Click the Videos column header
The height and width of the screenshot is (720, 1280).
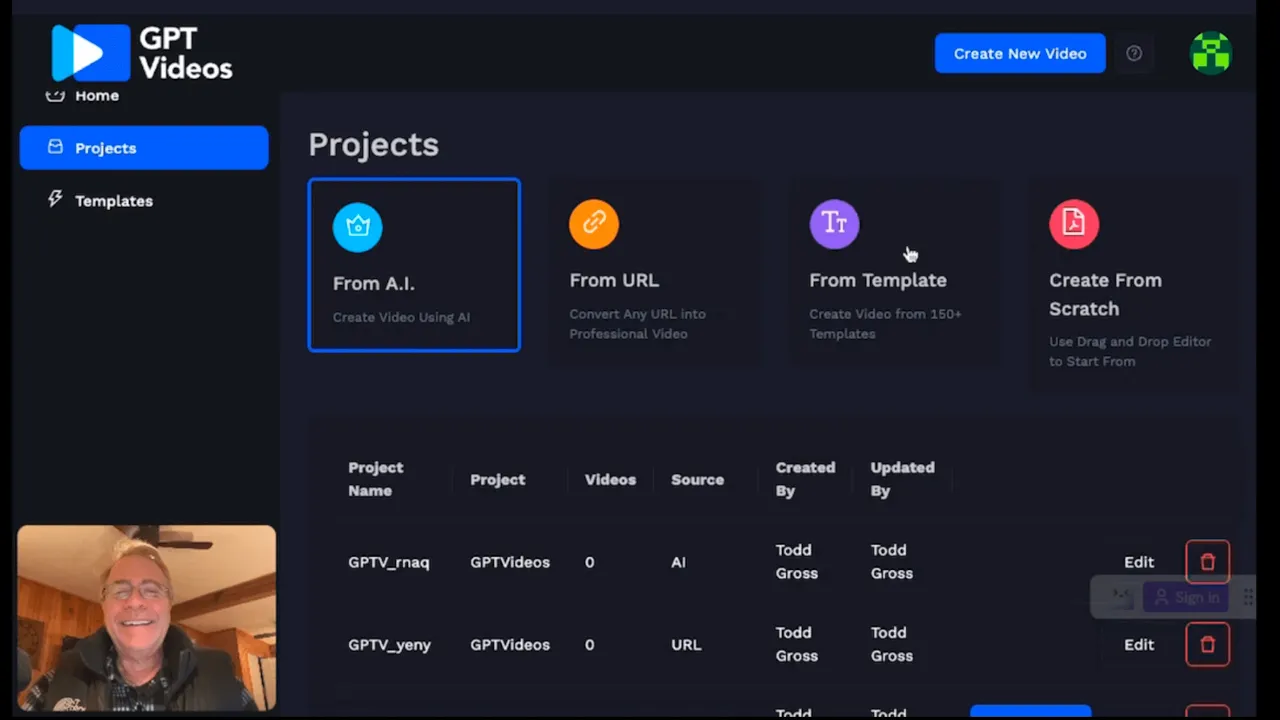point(610,480)
